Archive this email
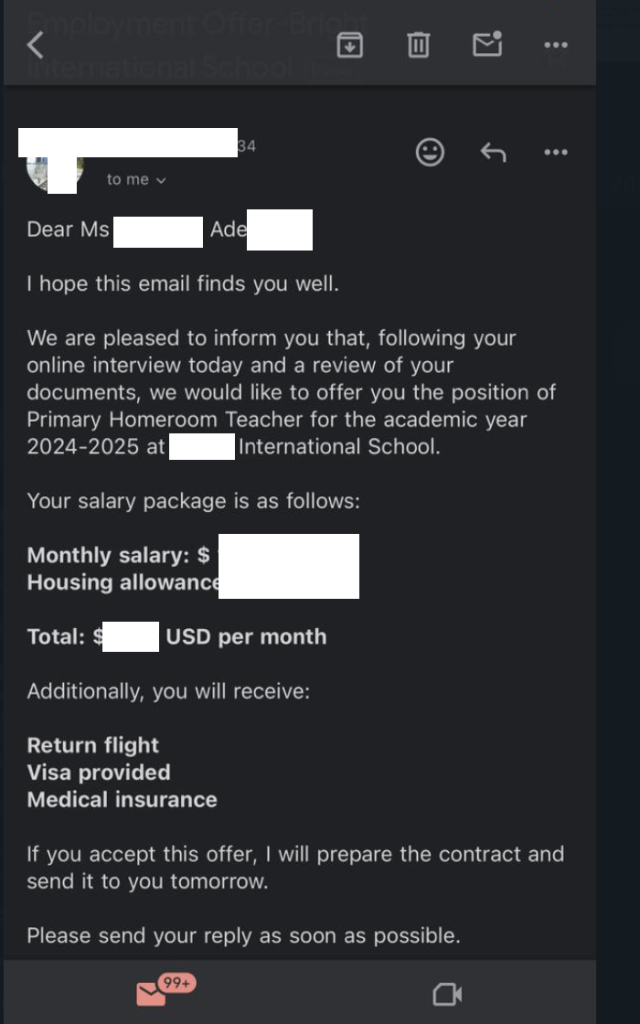The height and width of the screenshot is (1024, 640). click(349, 45)
